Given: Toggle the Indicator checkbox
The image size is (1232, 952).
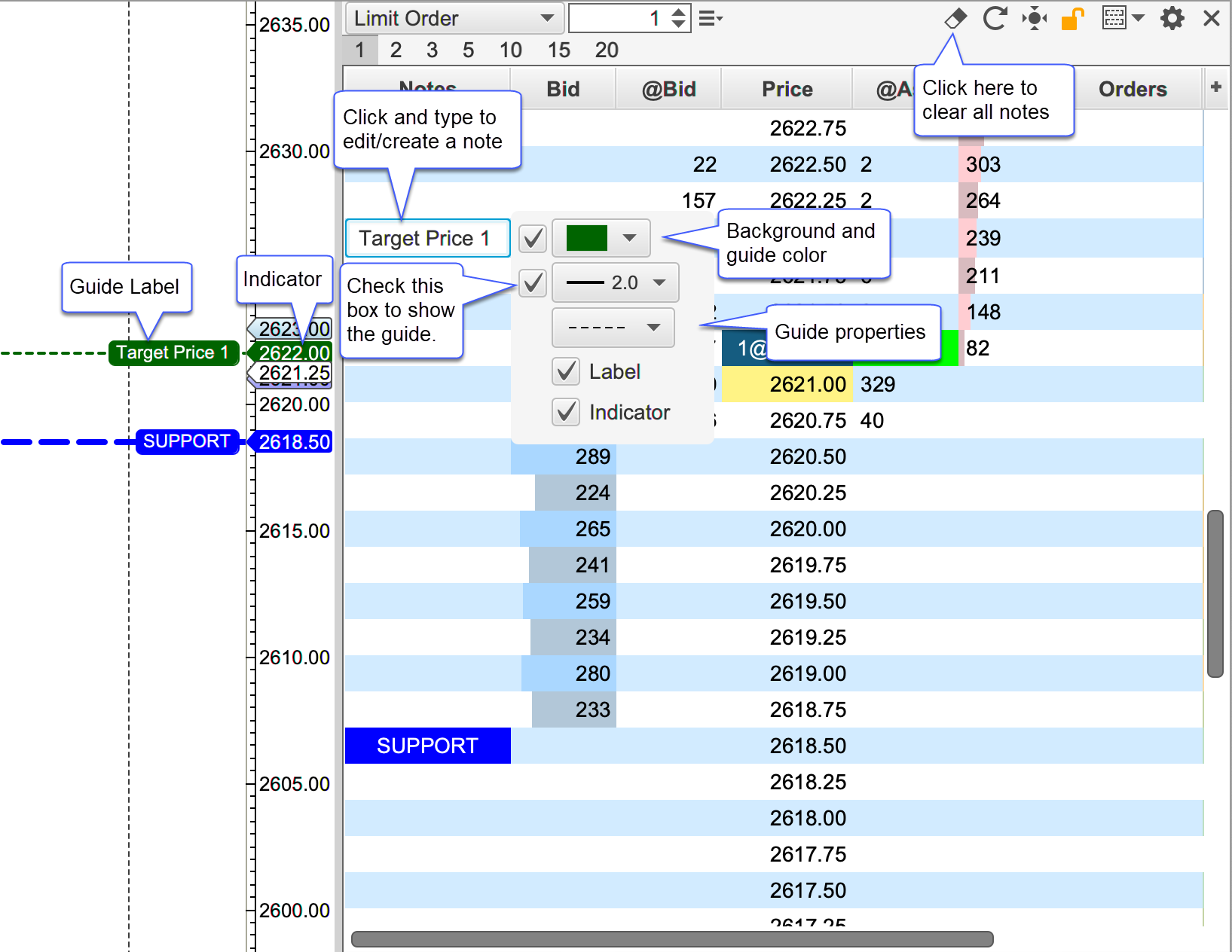Looking at the screenshot, I should (x=566, y=412).
